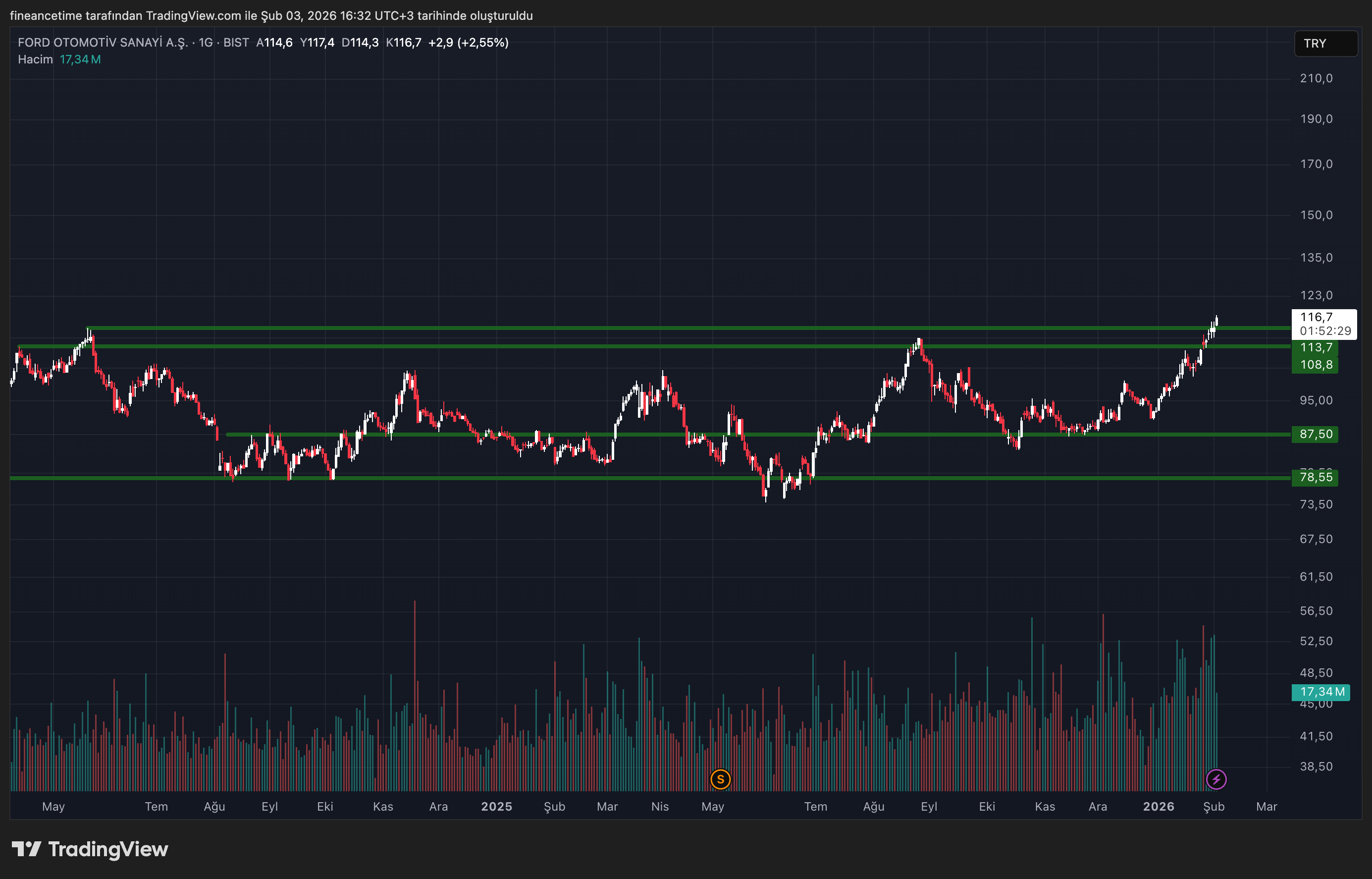Select the 113,7 green price tag
Screen dimensions: 1372x879
point(1316,348)
